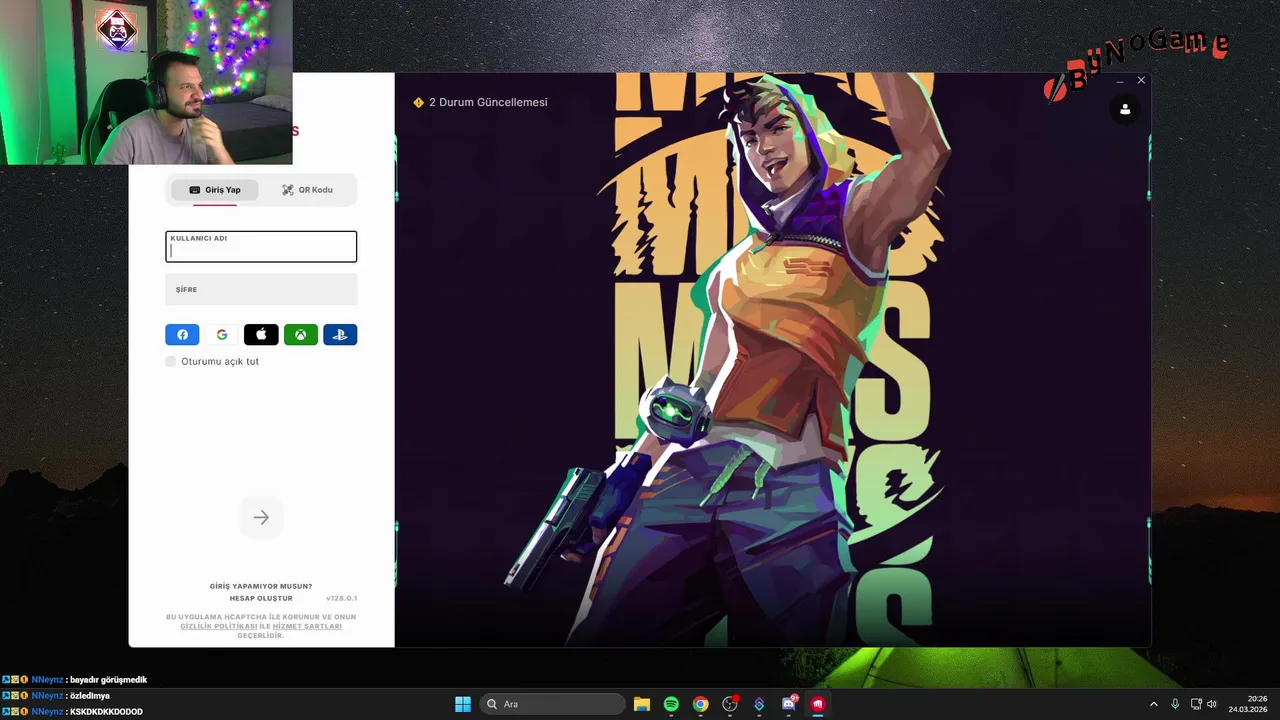Sign in with Google
Image resolution: width=1280 pixels, height=720 pixels.
coord(222,335)
